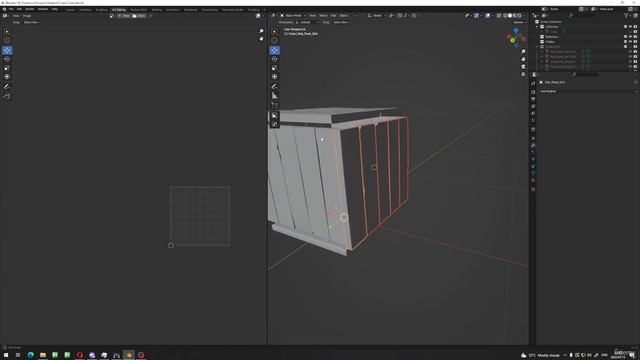Click the blue Z axis on navigation gizmo

click(x=516, y=31)
